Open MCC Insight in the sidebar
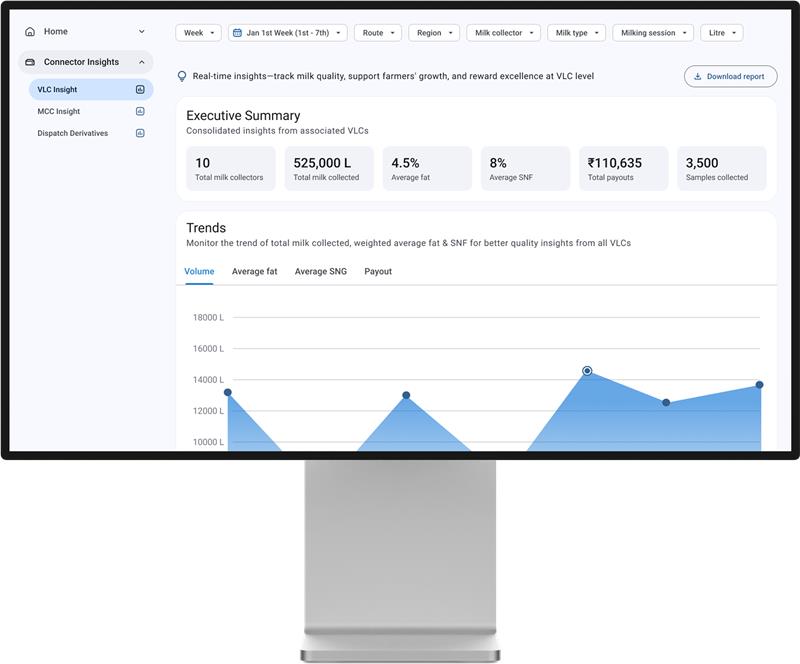This screenshot has width=800, height=664. (x=59, y=112)
